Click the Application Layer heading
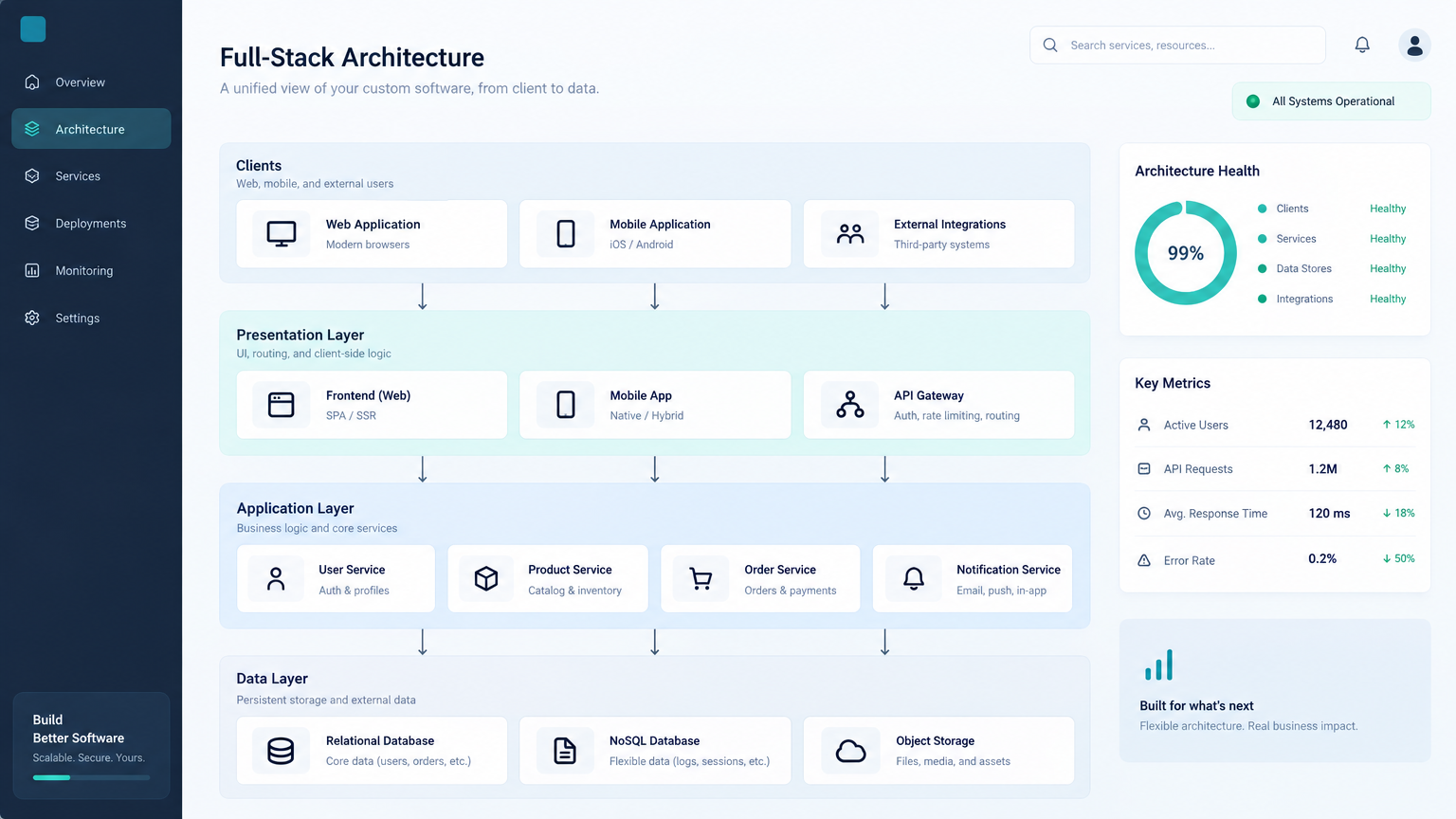The width and height of the screenshot is (1456, 819). [x=295, y=509]
